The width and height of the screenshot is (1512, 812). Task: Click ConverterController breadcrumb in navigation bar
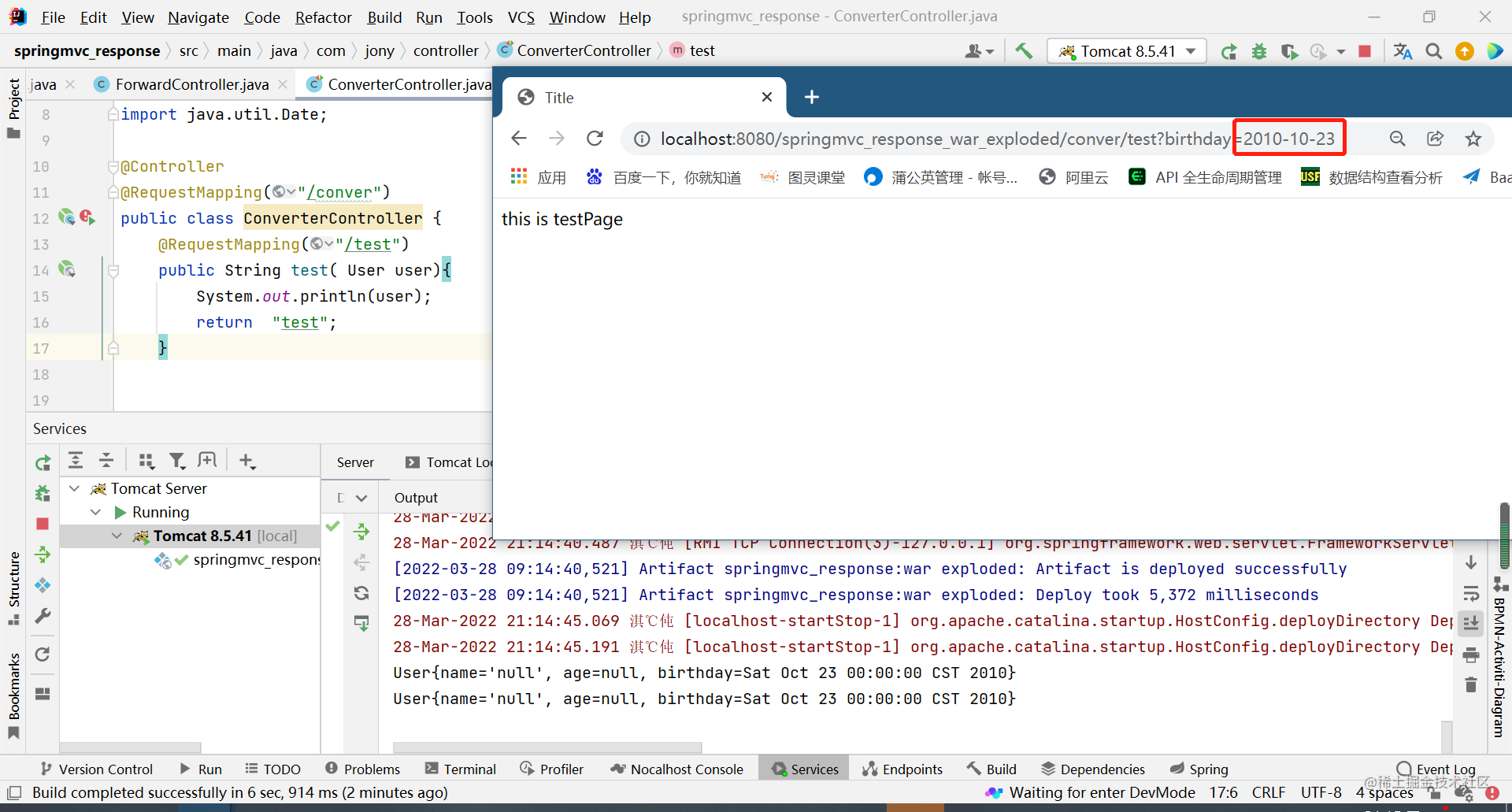pos(575,50)
